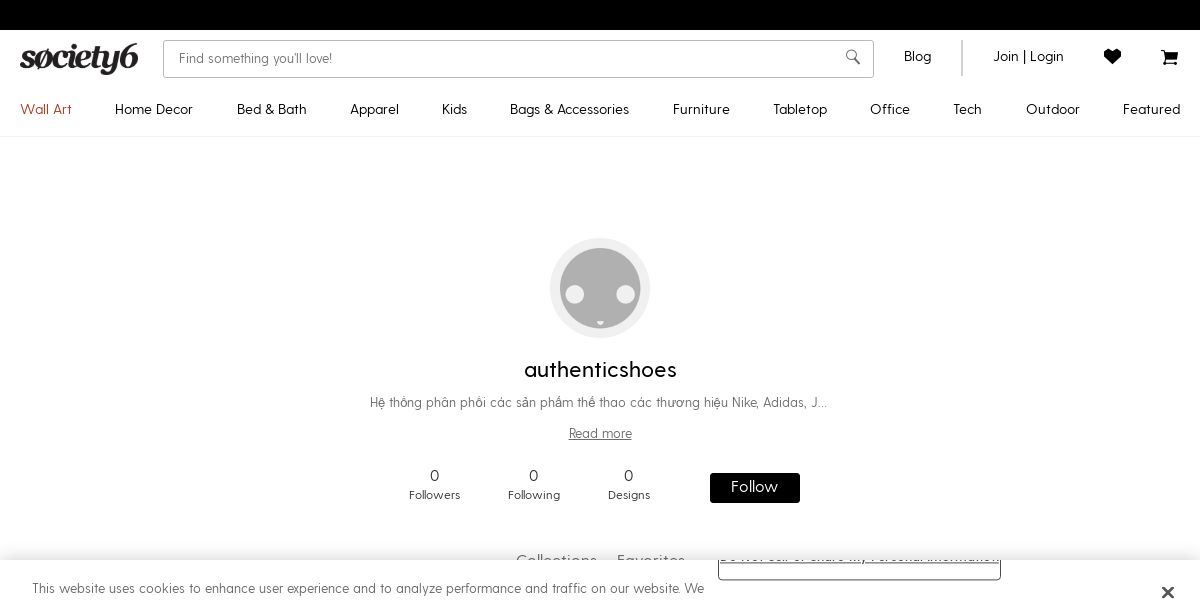Screen dimensions: 1200x600
Task: Open the Bed & Bath category
Action: click(x=272, y=110)
